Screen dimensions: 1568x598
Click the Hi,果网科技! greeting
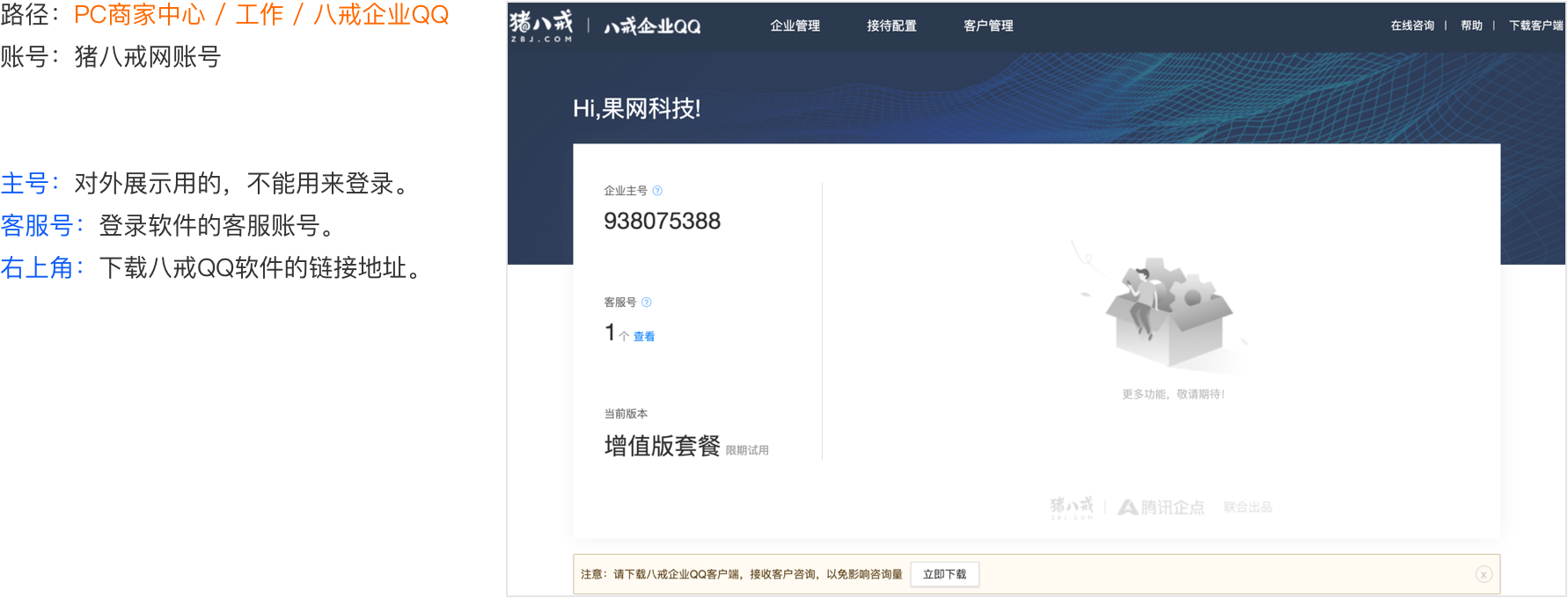pyautogui.click(x=636, y=108)
